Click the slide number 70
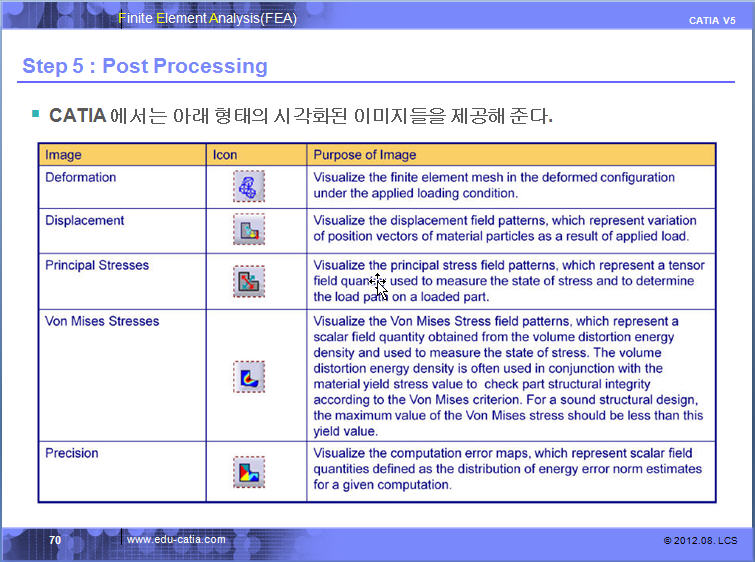755x562 pixels. point(56,540)
